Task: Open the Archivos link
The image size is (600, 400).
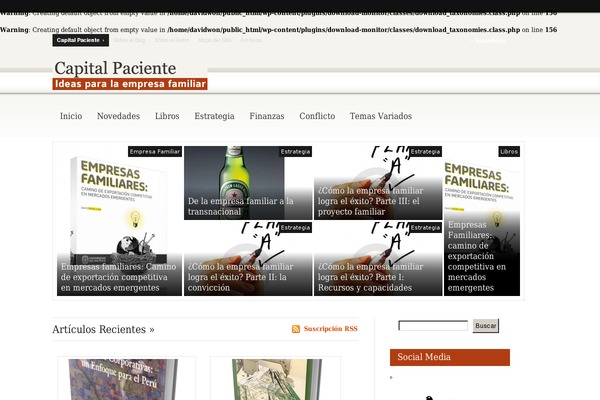Action: 251,40
